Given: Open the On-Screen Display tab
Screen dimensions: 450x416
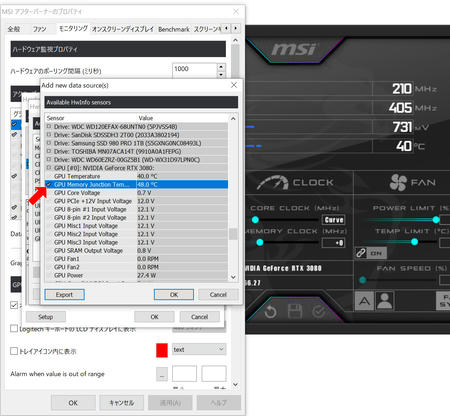Looking at the screenshot, I should click(x=123, y=29).
